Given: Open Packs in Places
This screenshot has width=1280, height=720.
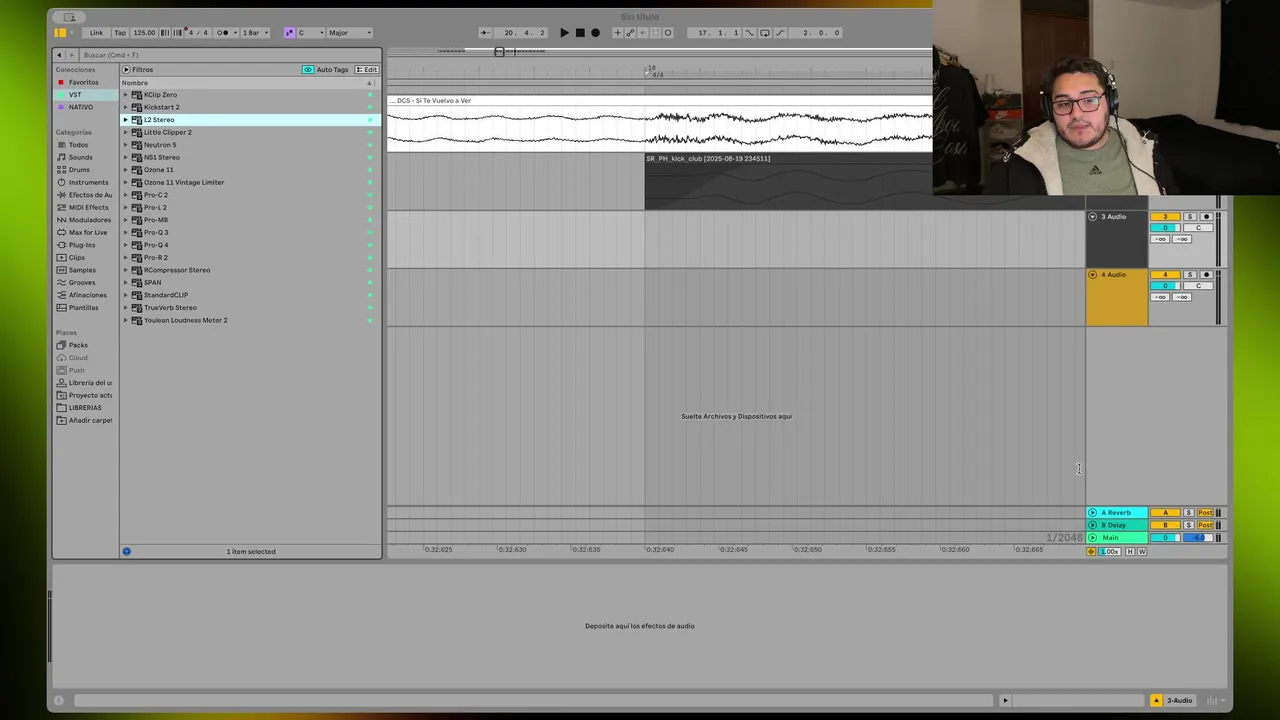Looking at the screenshot, I should [x=78, y=345].
